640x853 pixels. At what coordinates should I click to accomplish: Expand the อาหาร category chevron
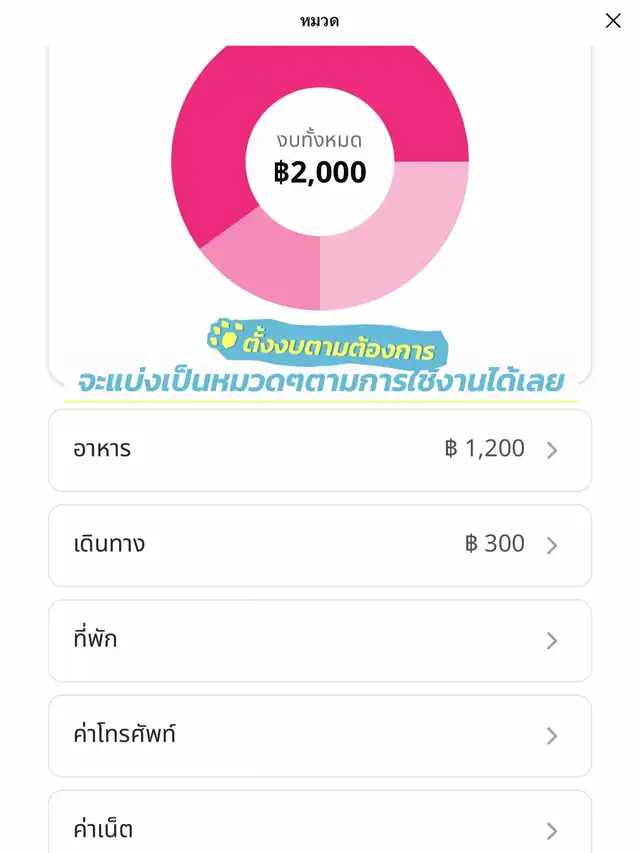tap(552, 450)
